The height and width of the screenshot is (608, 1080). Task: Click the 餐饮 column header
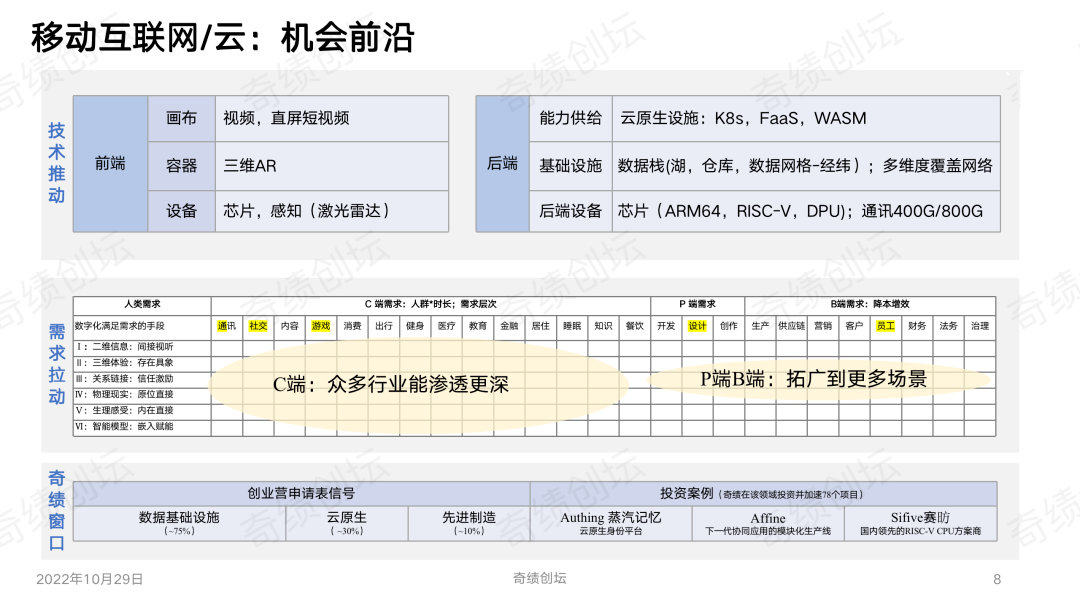point(634,326)
